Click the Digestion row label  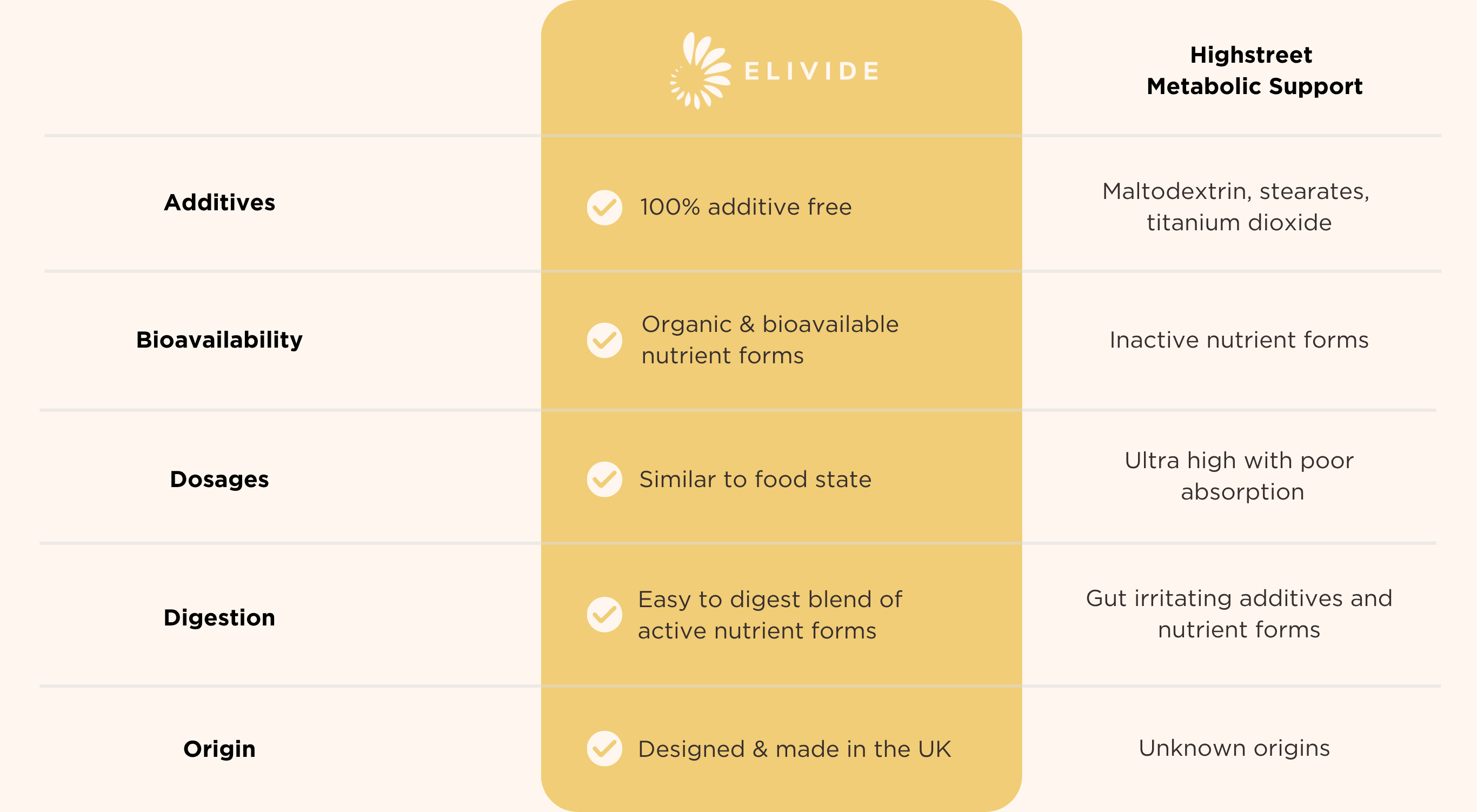click(x=219, y=617)
